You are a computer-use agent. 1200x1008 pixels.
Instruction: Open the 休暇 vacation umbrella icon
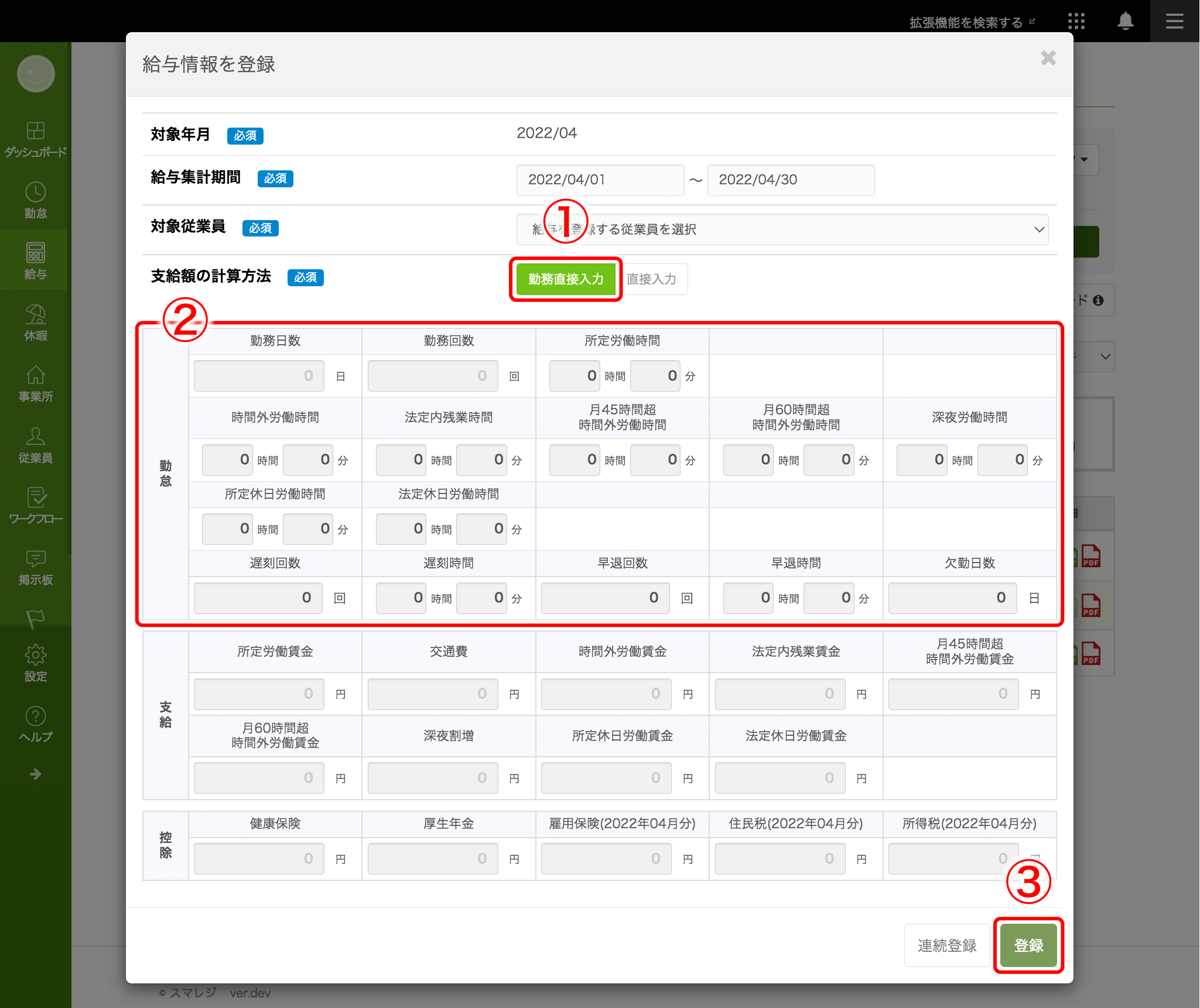pyautogui.click(x=36, y=314)
